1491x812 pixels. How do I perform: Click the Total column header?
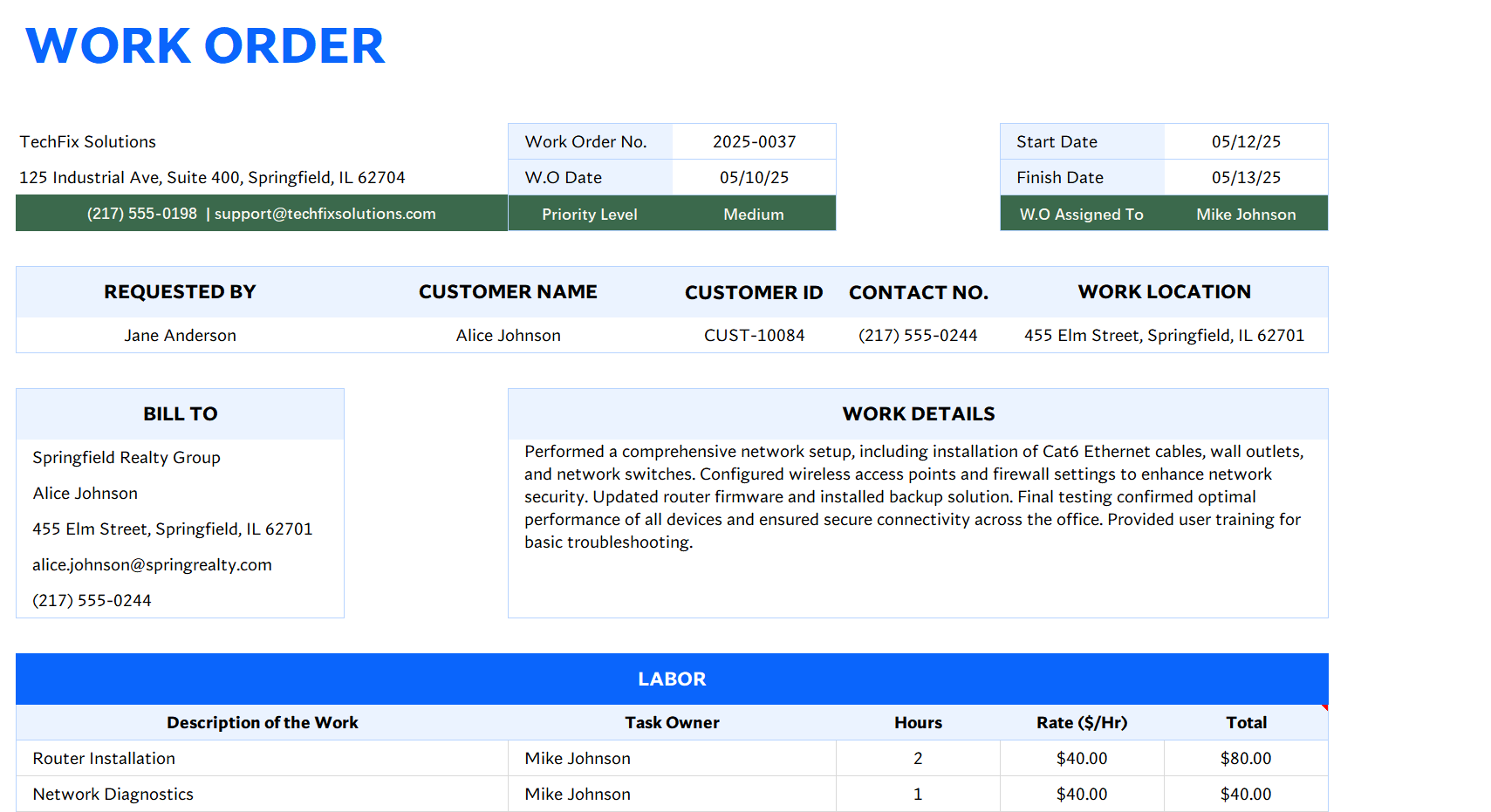pyautogui.click(x=1246, y=723)
